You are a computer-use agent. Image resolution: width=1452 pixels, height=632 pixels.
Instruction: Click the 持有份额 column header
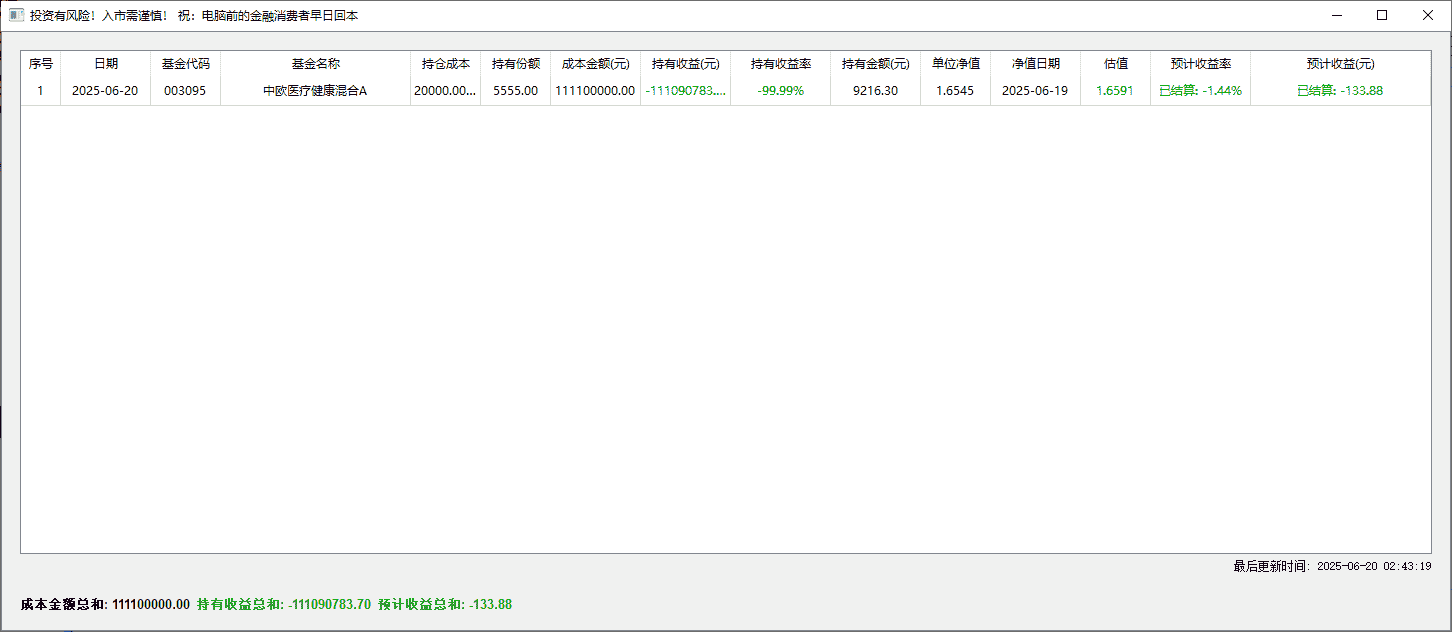click(x=515, y=62)
